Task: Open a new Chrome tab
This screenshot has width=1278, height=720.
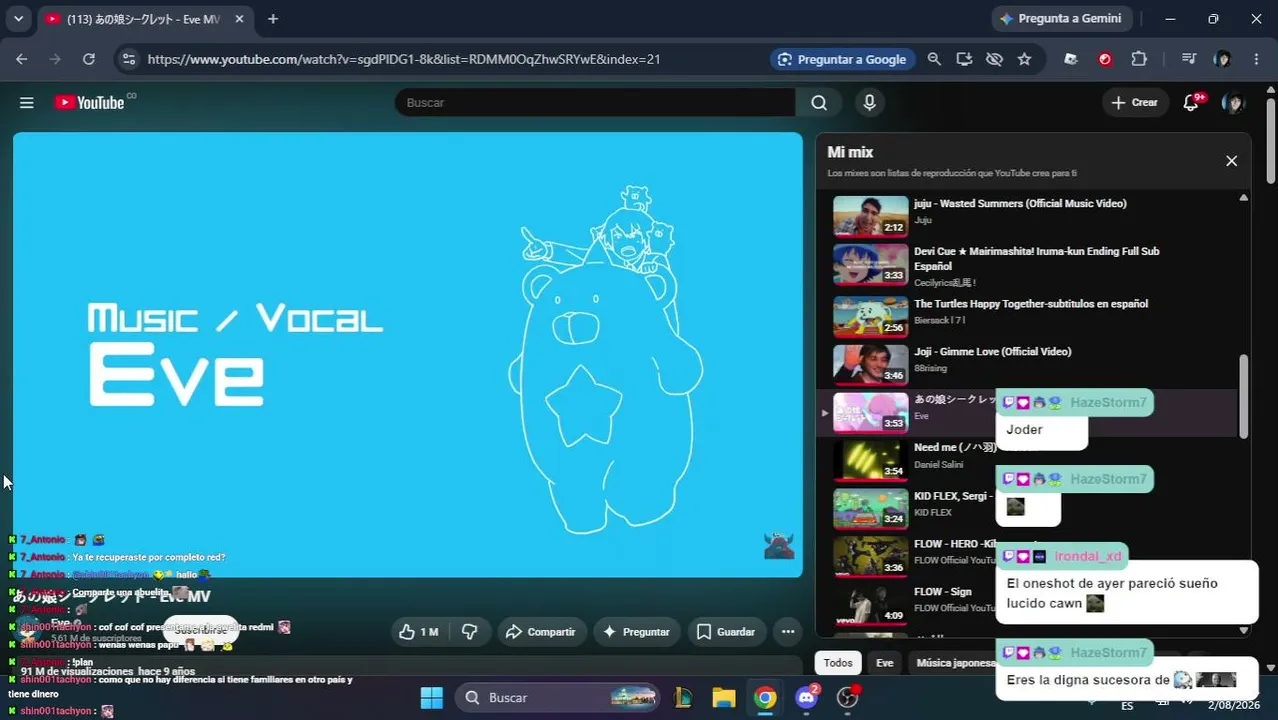Action: (273, 19)
